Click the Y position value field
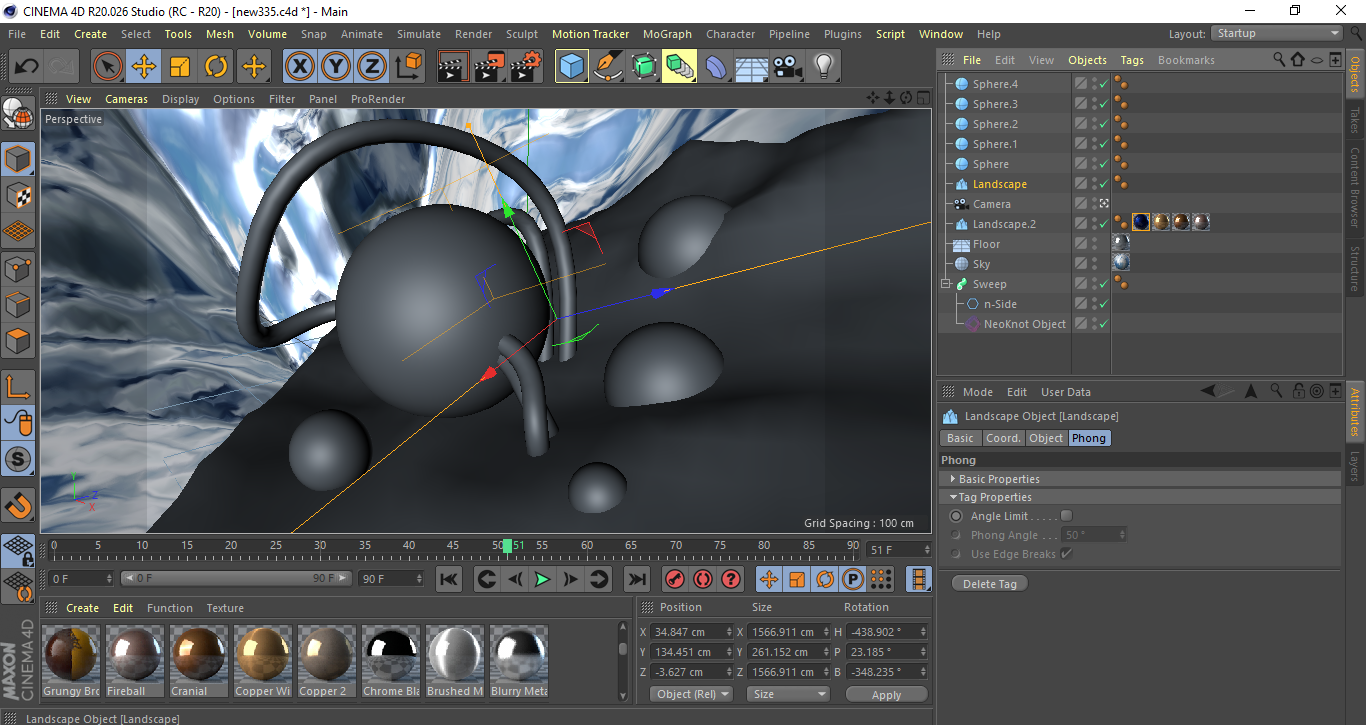 [689, 652]
